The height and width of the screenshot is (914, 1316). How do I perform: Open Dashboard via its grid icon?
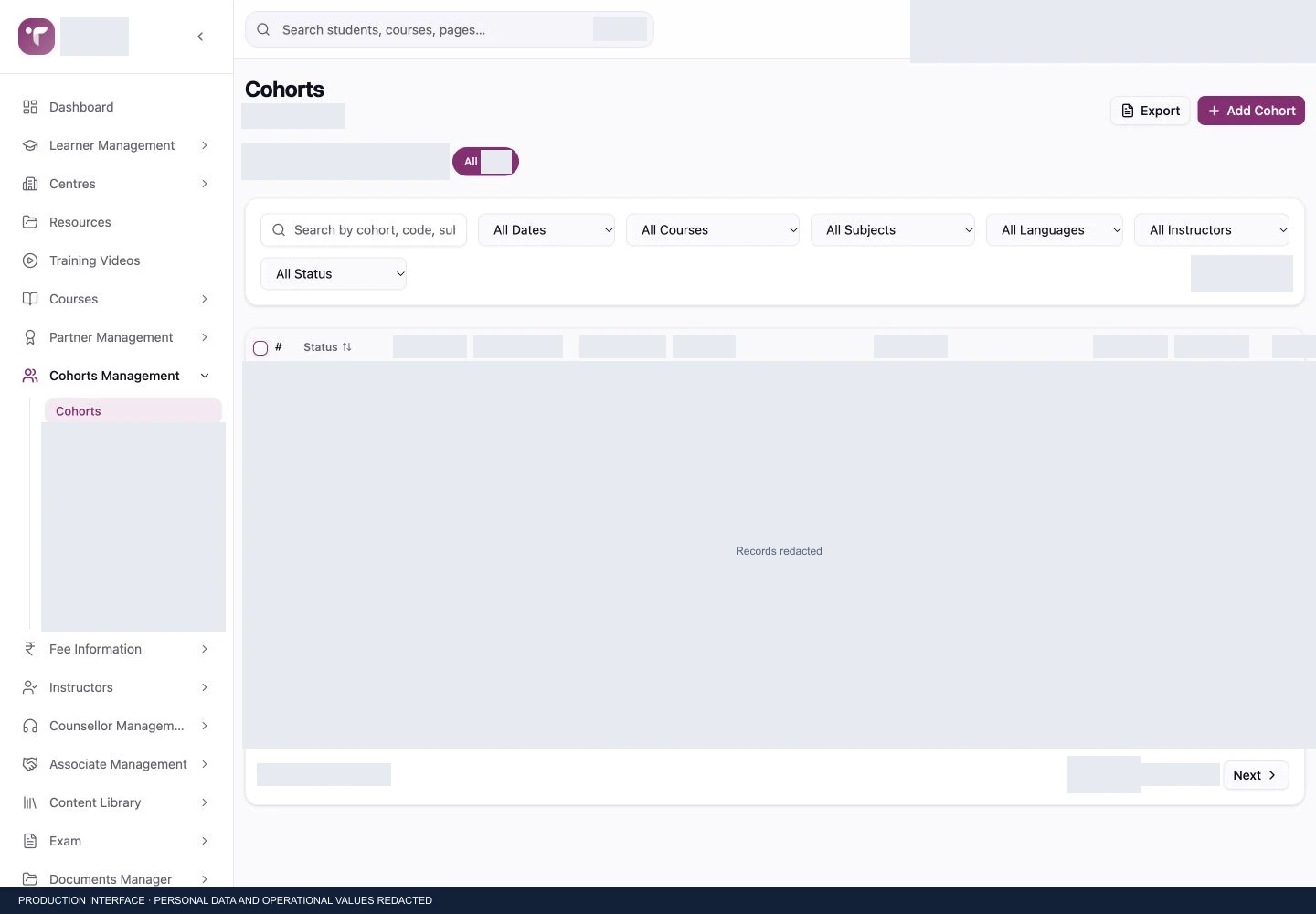coord(30,107)
